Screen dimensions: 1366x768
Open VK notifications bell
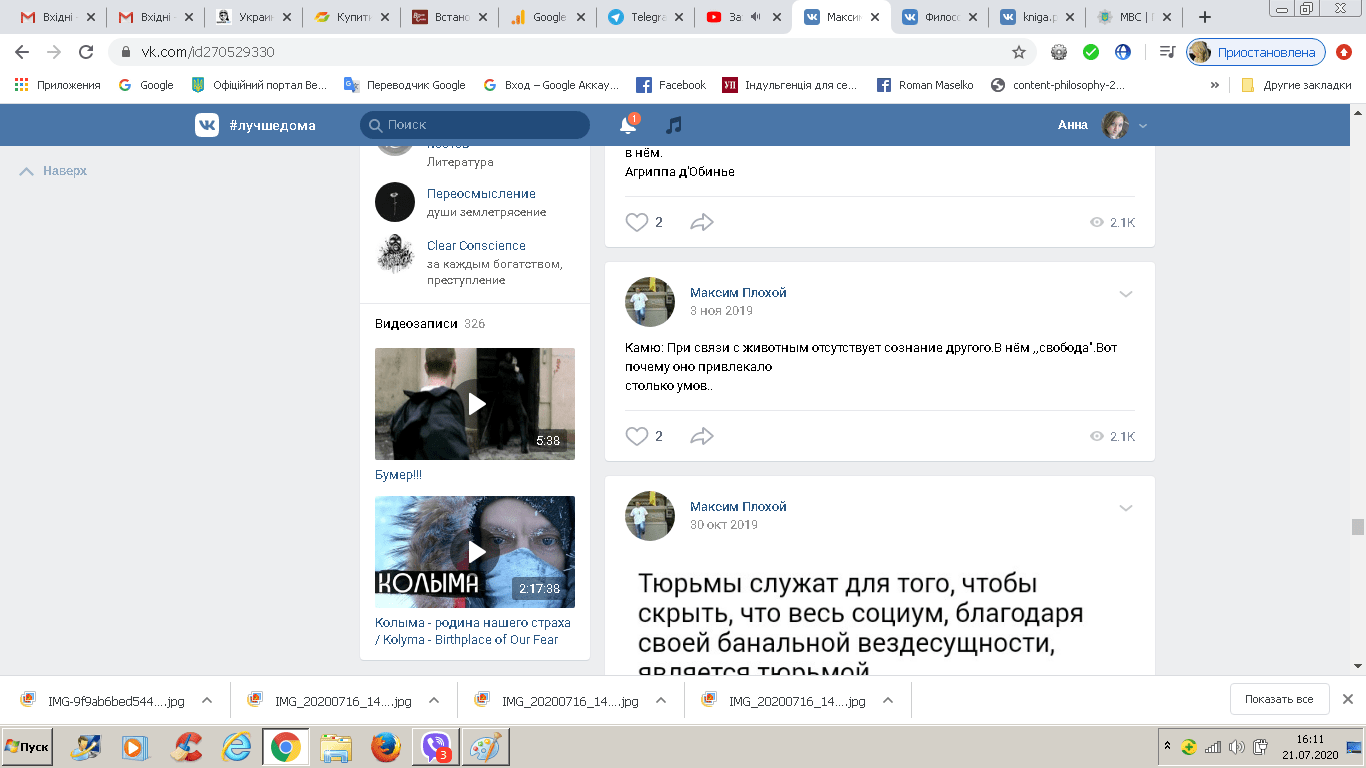click(628, 125)
